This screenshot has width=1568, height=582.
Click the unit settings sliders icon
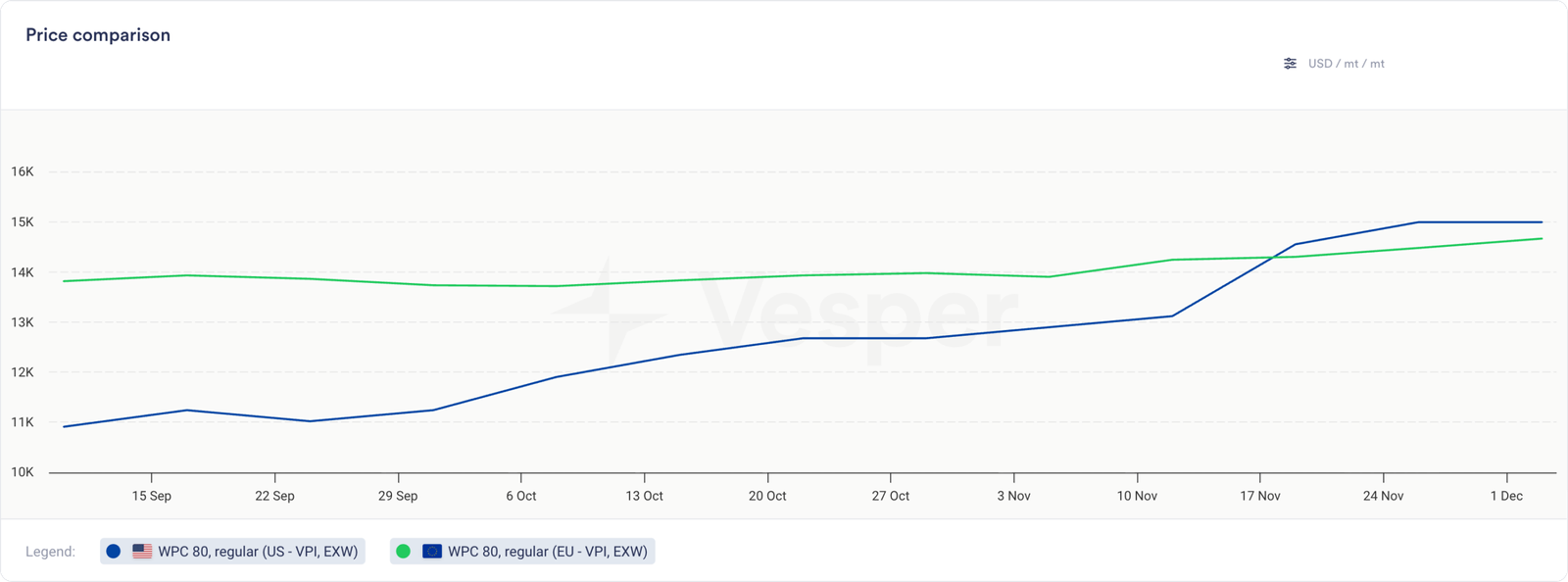tap(1290, 64)
